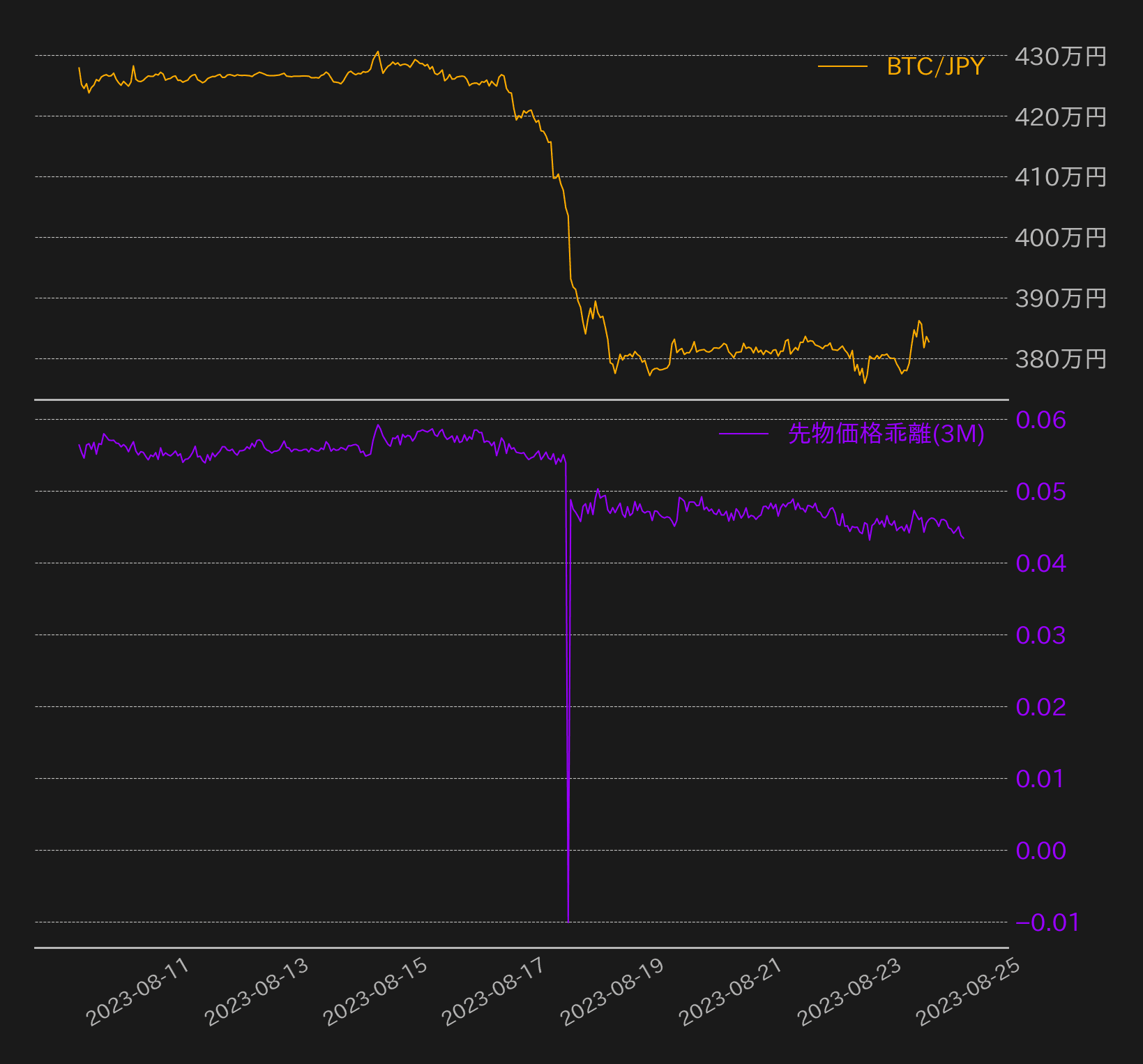Click the 先物価格乖離(3M) legend label
This screenshot has width=1143, height=1064.
[886, 434]
